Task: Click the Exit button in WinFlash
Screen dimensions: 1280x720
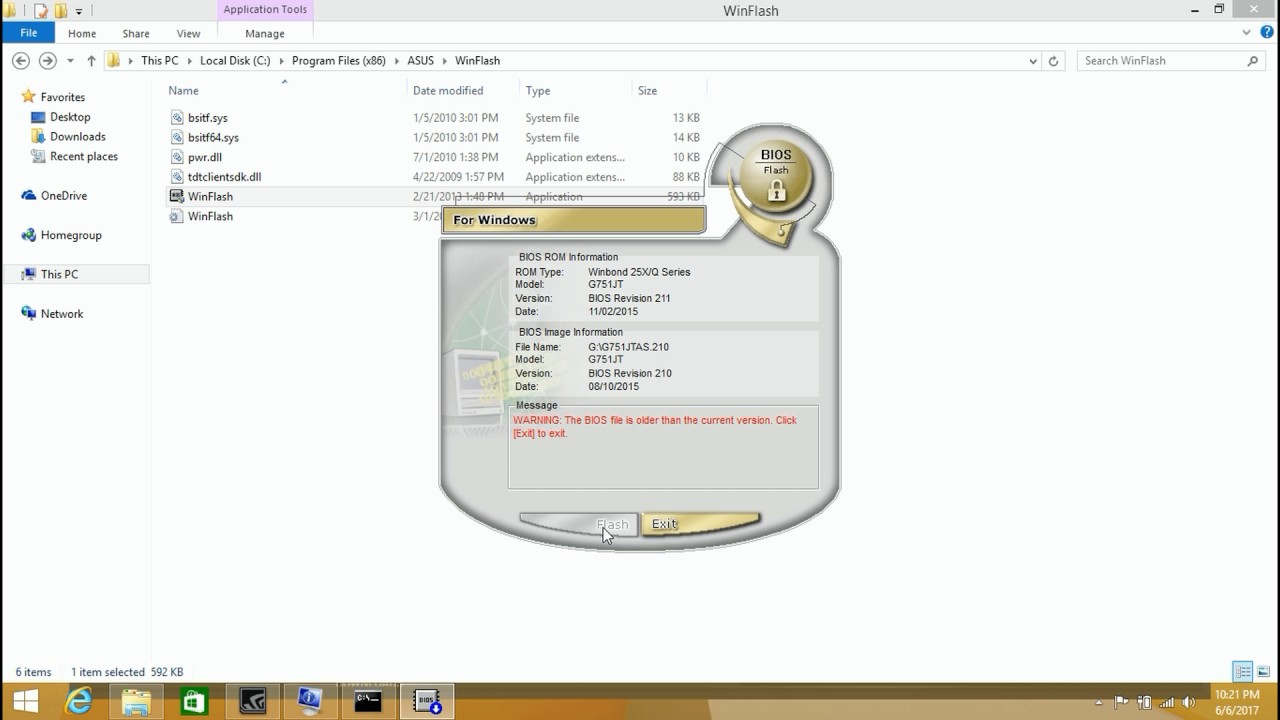Action: coord(701,524)
